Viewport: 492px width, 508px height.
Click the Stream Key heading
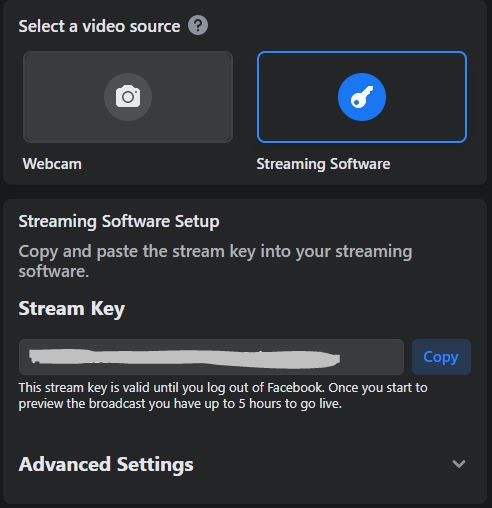click(72, 309)
